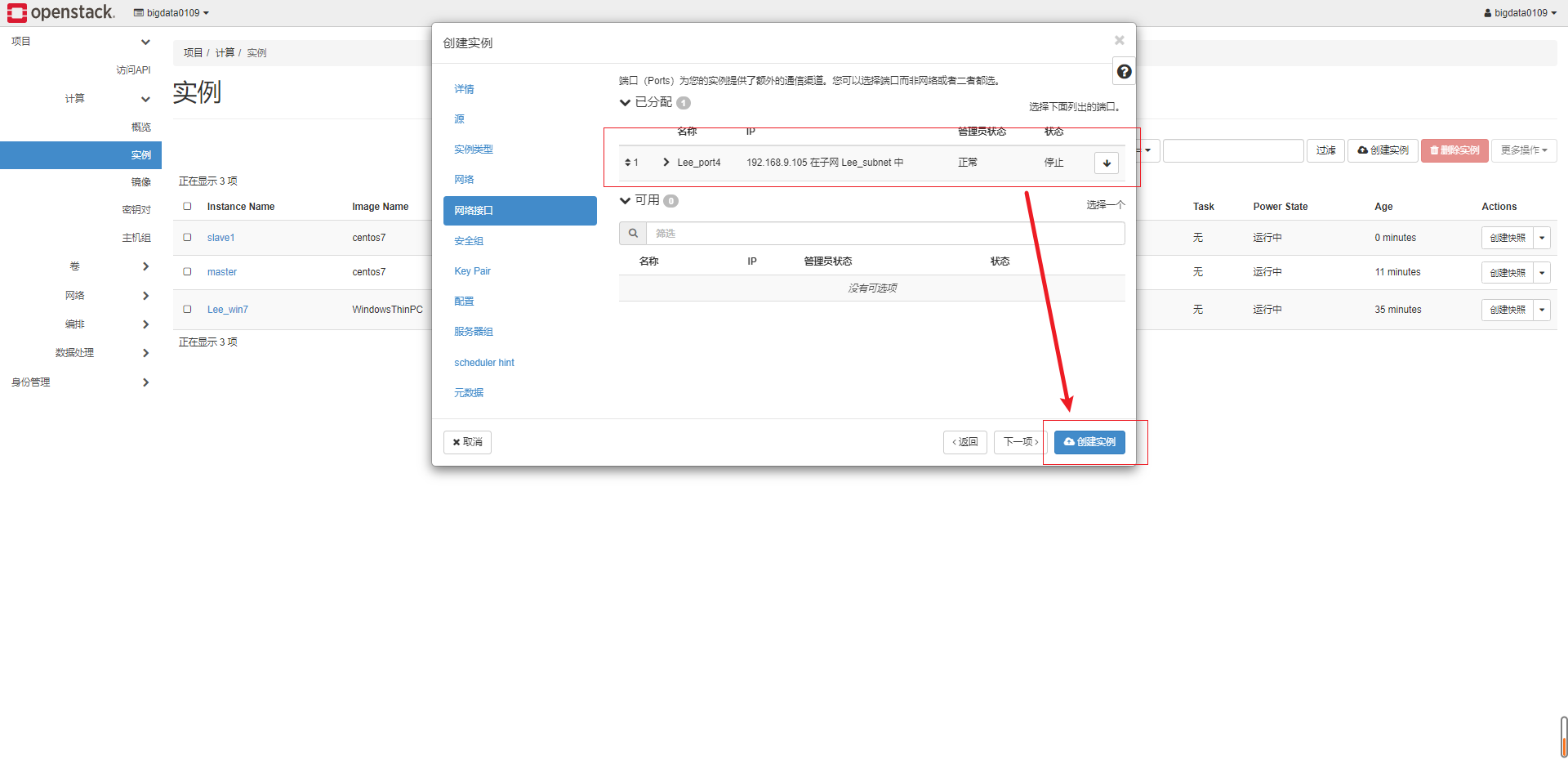The width and height of the screenshot is (1568, 773).
Task: Click the OpenStack logo
Action: pyautogui.click(x=61, y=12)
